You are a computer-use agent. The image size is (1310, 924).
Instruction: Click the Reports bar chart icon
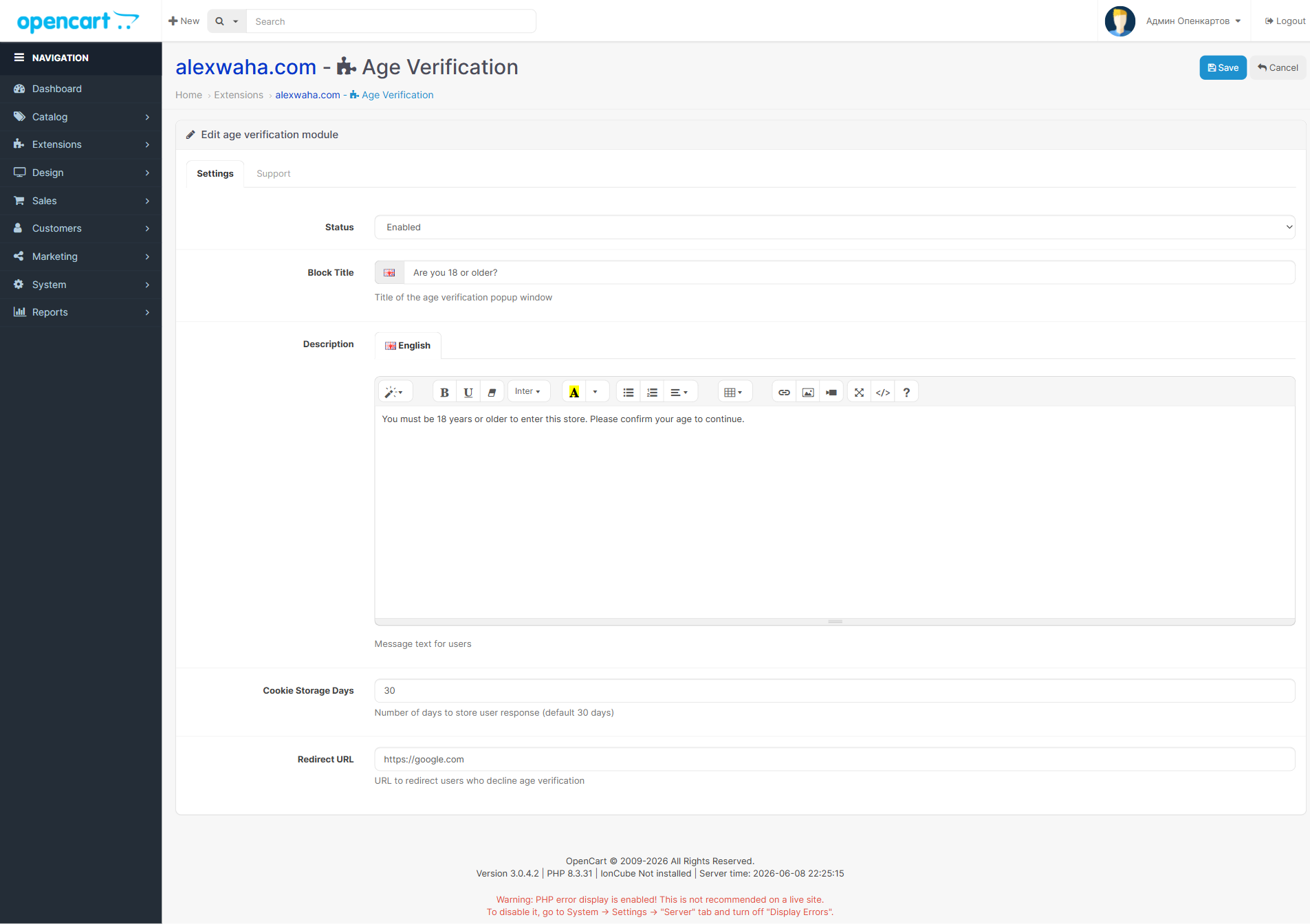point(19,312)
